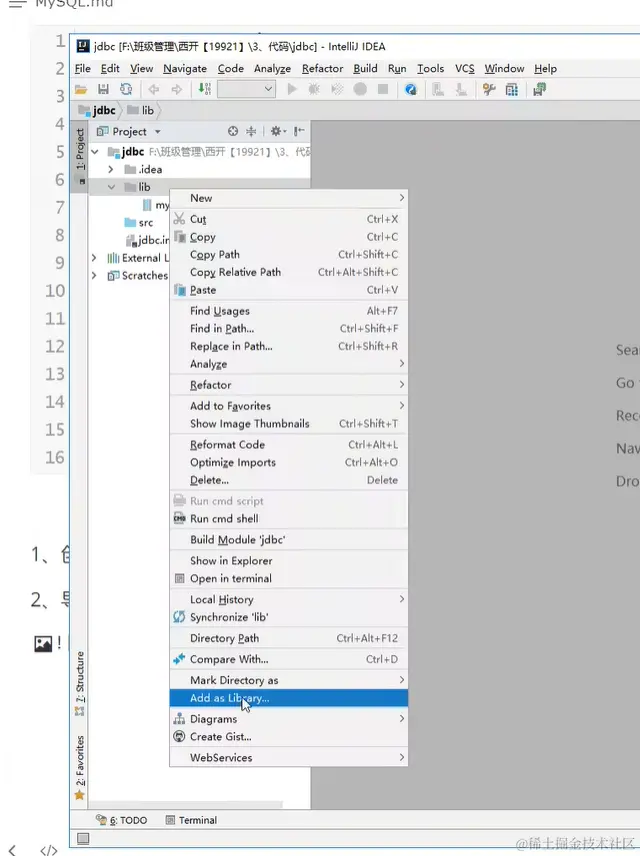The image size is (640, 856).
Task: Expand the .idea folder node
Action: pyautogui.click(x=111, y=169)
